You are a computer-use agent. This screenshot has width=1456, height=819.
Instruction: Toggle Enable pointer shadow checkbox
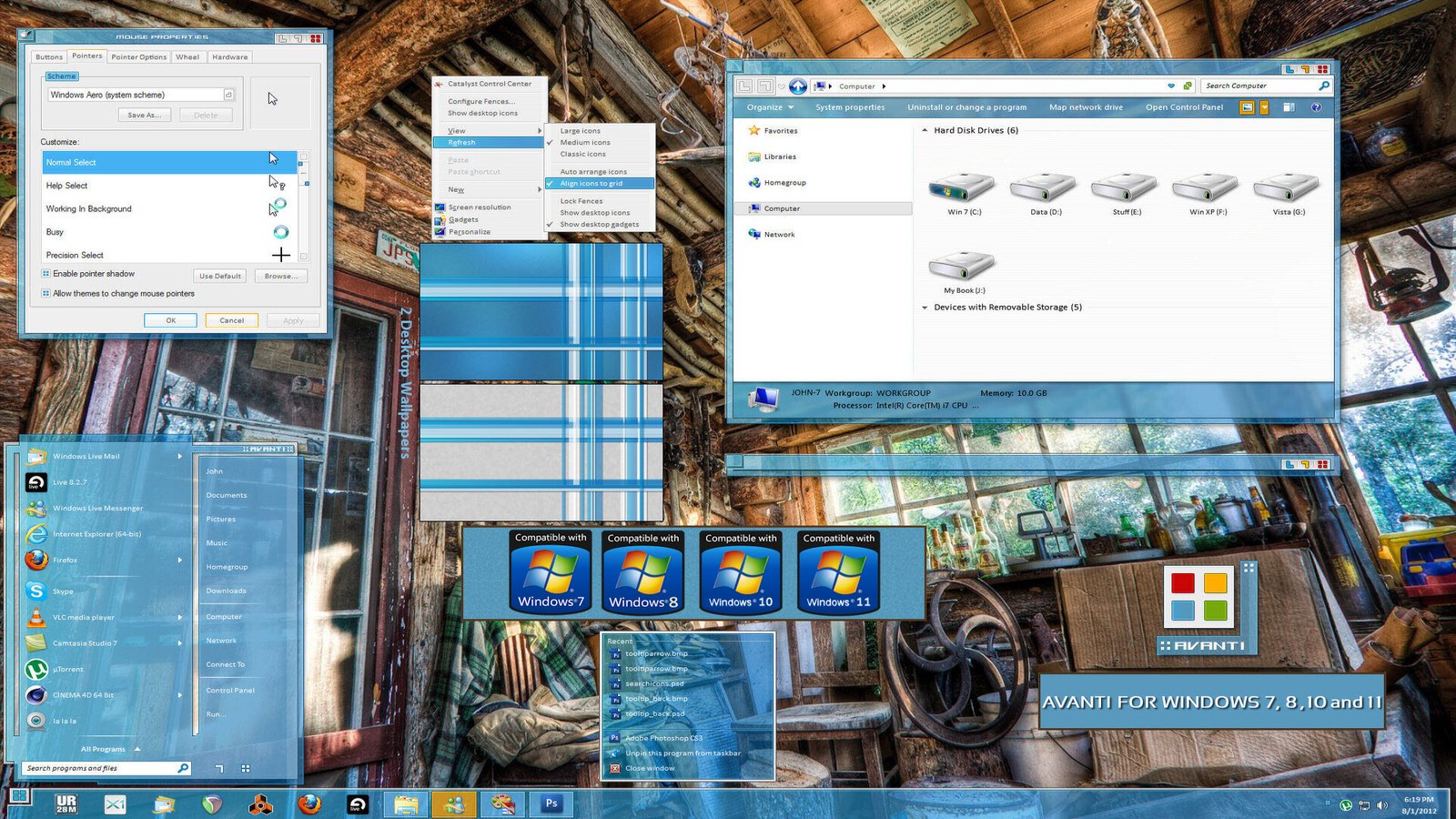45,273
